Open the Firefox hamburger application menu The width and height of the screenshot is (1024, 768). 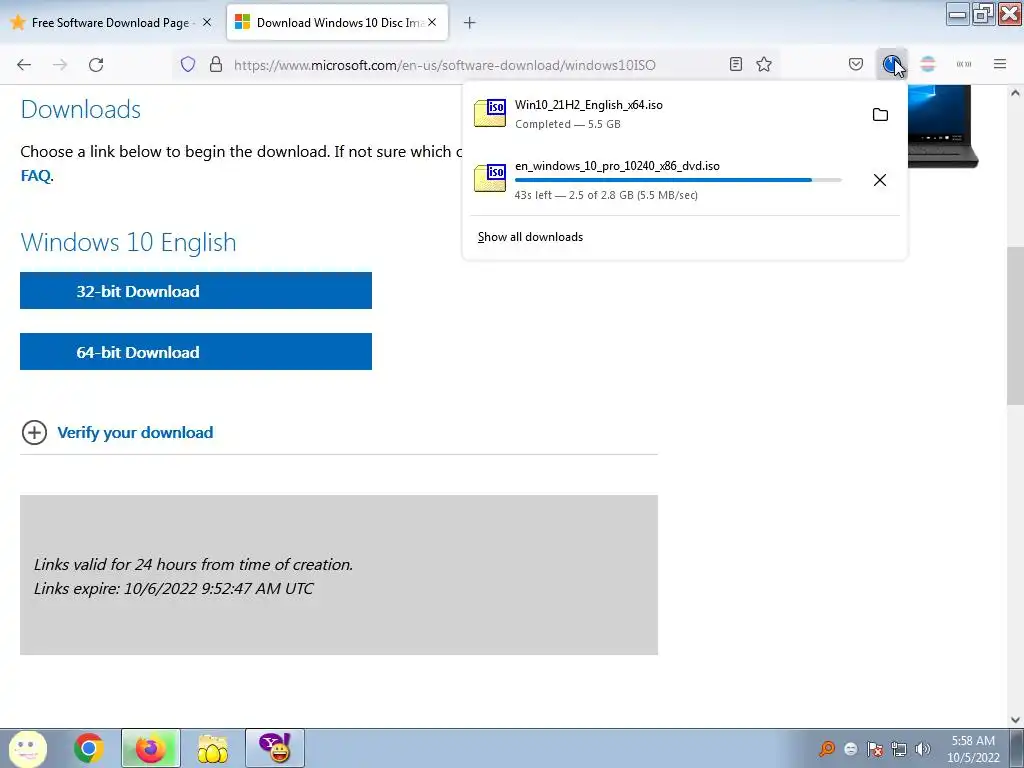[x=1000, y=64]
